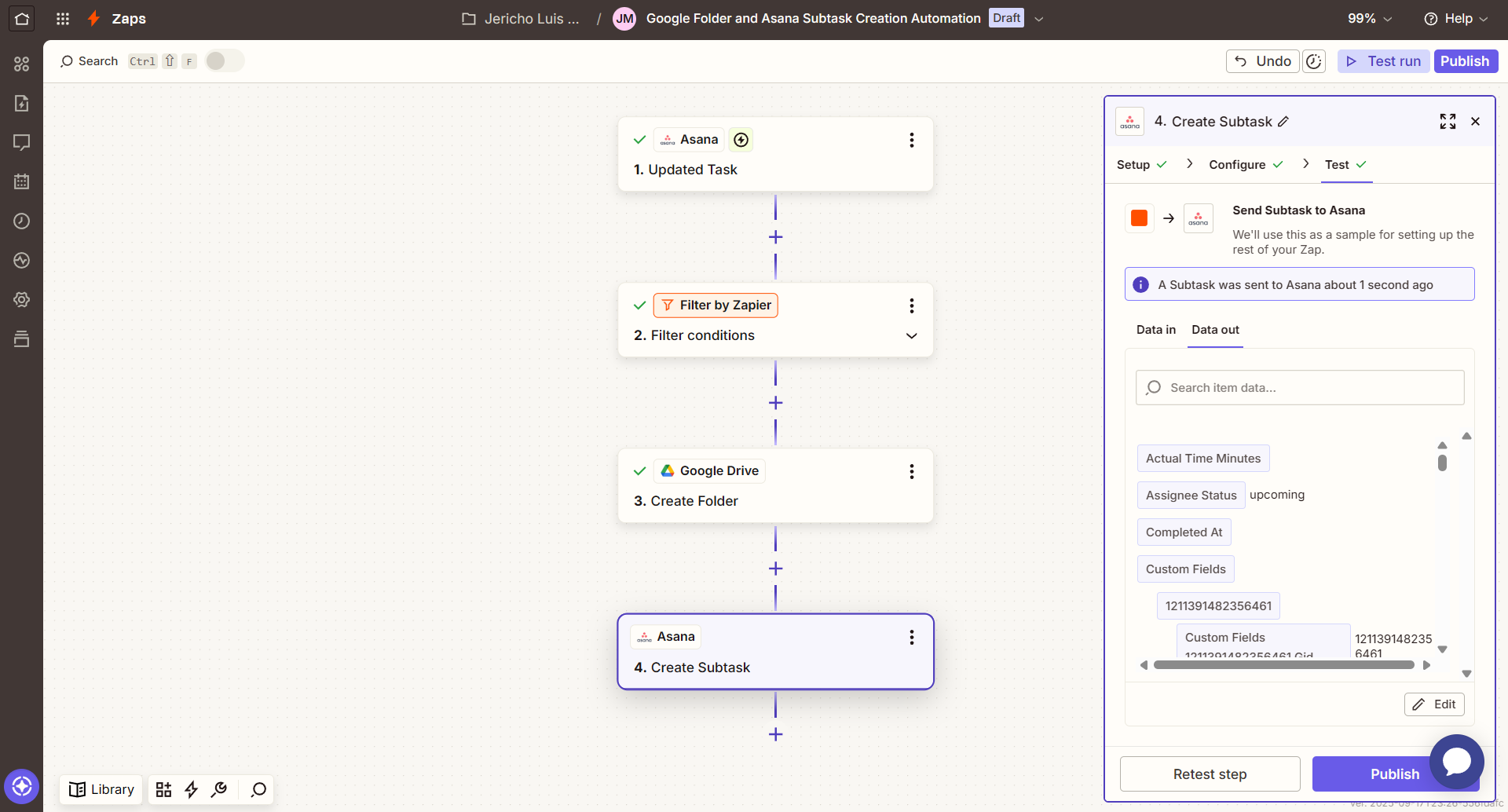Click plus to add step after Updated Task
The height and width of the screenshot is (812, 1508).
(x=775, y=237)
